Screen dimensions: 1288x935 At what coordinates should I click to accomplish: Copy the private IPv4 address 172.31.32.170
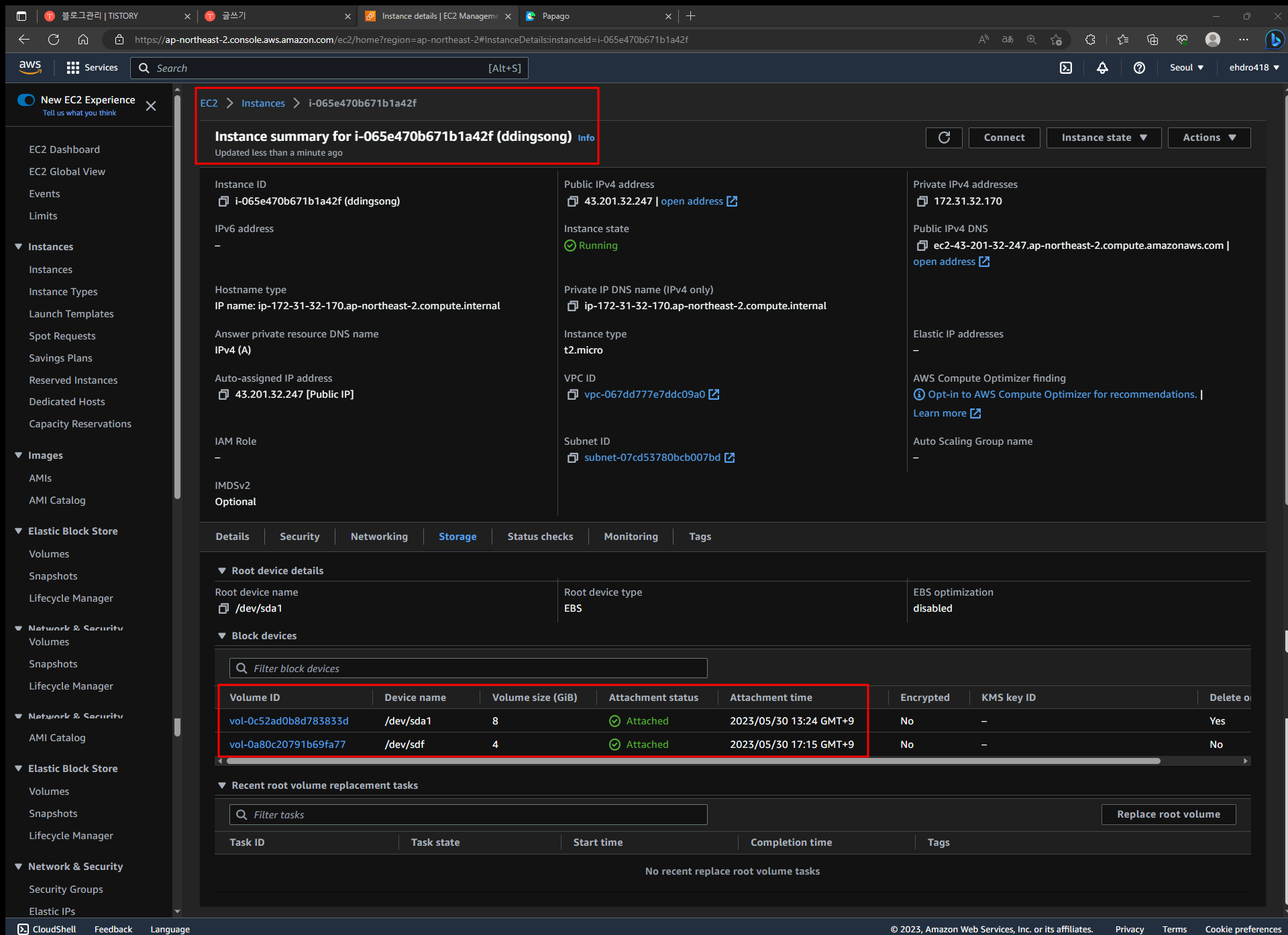coord(922,201)
